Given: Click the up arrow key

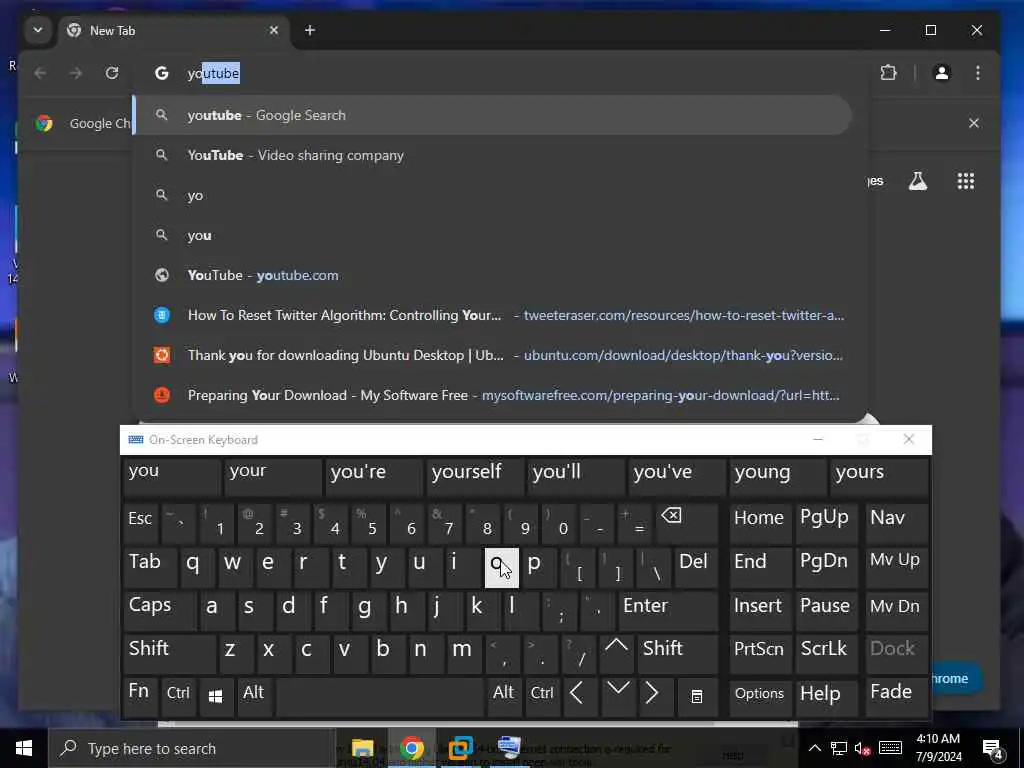Looking at the screenshot, I should coord(616,652).
